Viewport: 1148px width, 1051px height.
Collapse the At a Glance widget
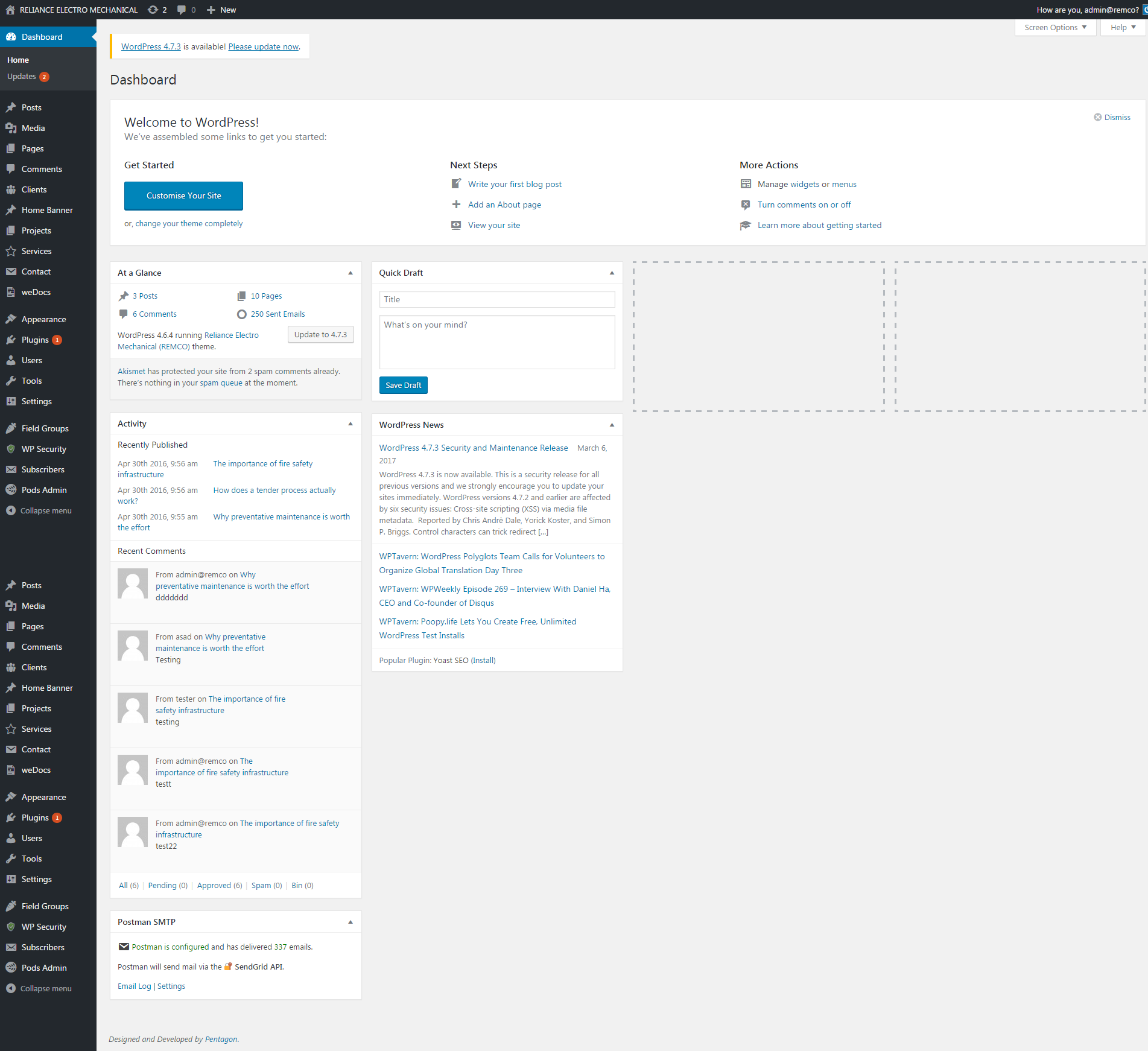[x=350, y=273]
